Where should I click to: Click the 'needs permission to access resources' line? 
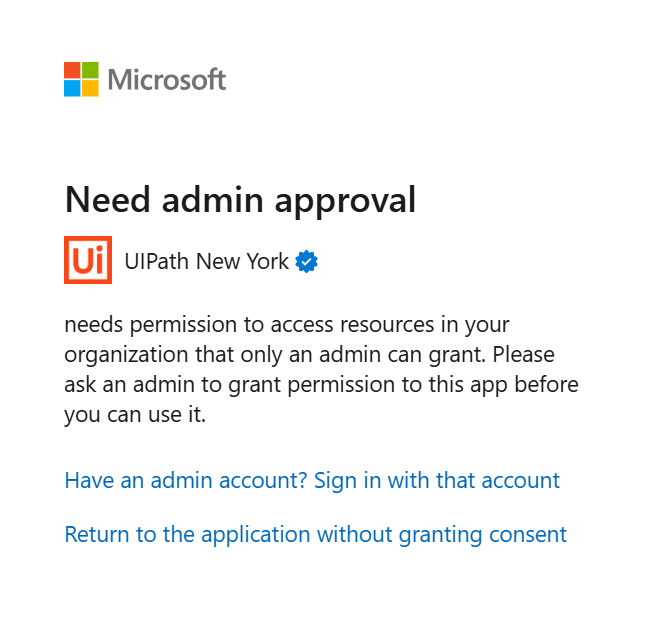tap(249, 324)
